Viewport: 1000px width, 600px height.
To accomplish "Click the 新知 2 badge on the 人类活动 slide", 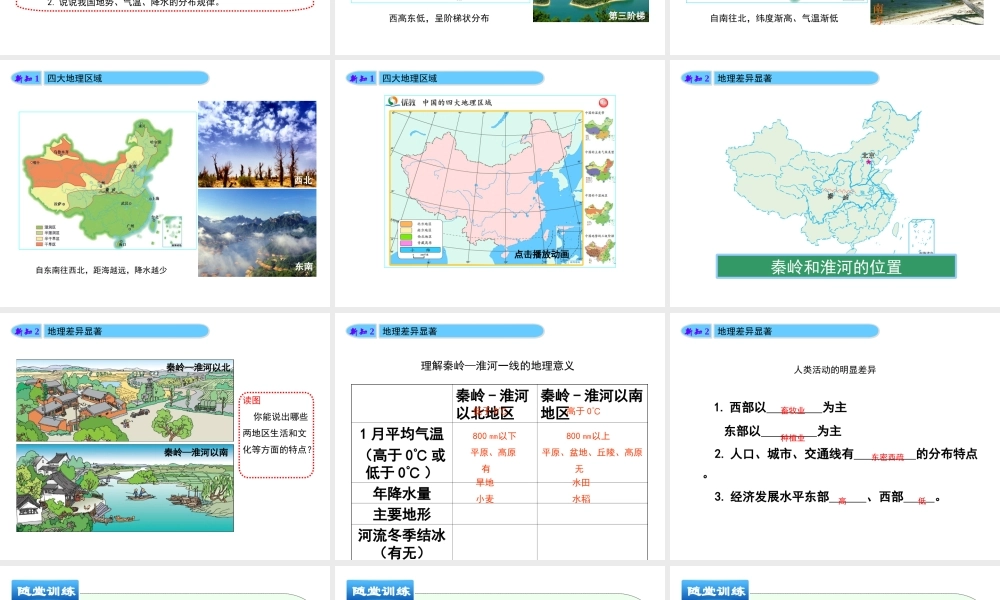I will pos(696,332).
